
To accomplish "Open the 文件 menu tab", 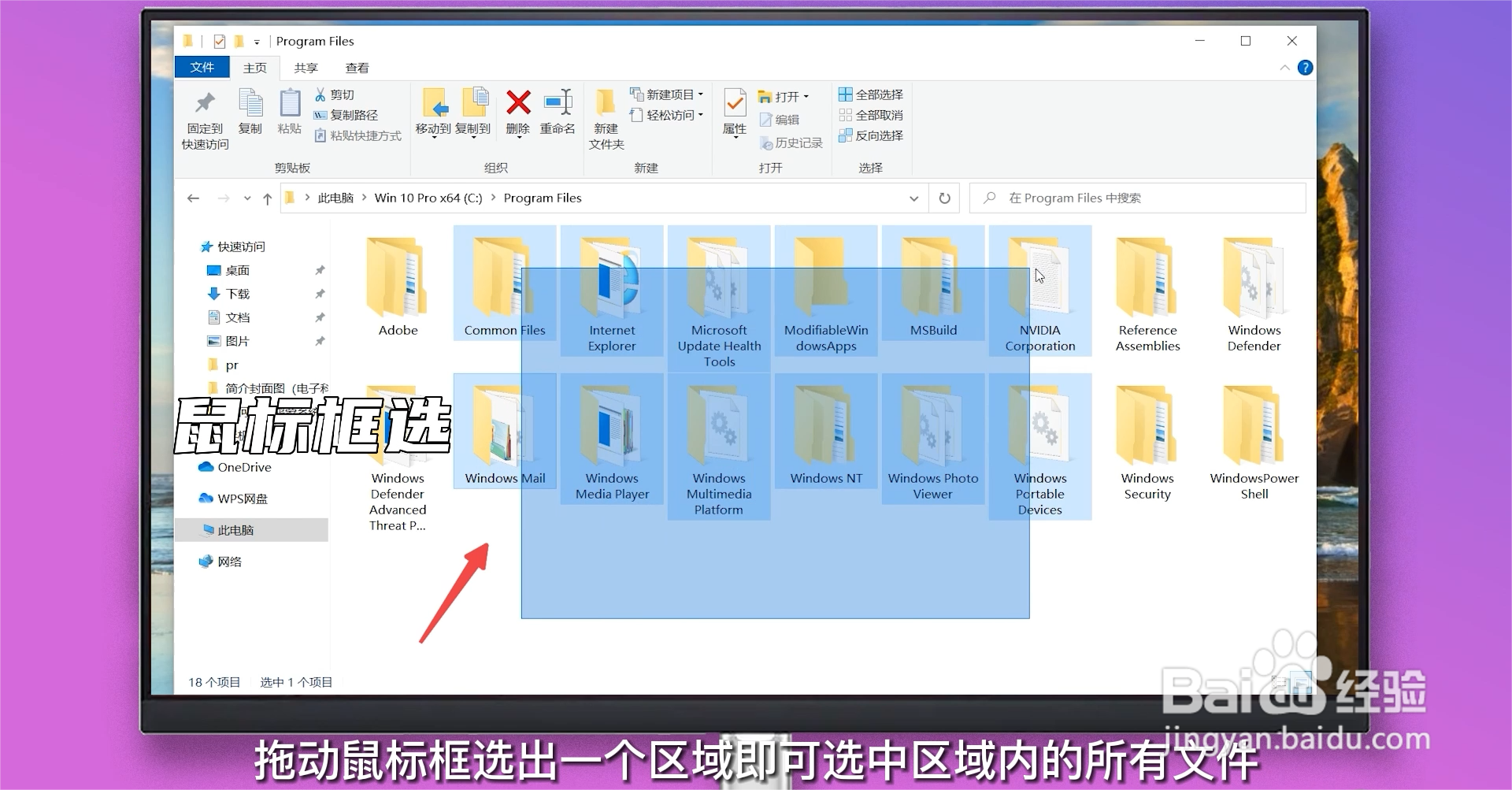I will point(202,68).
